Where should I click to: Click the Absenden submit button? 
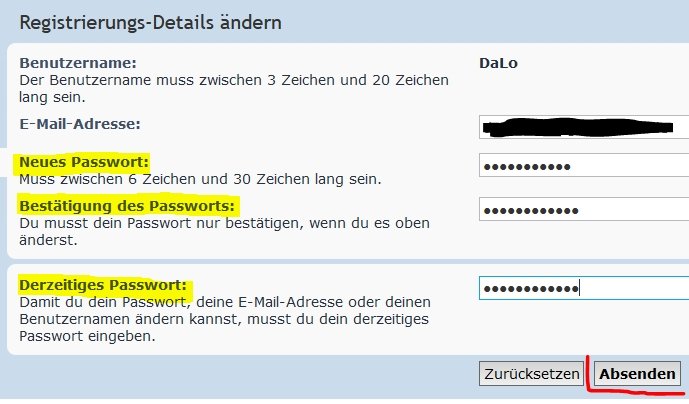[x=637, y=374]
